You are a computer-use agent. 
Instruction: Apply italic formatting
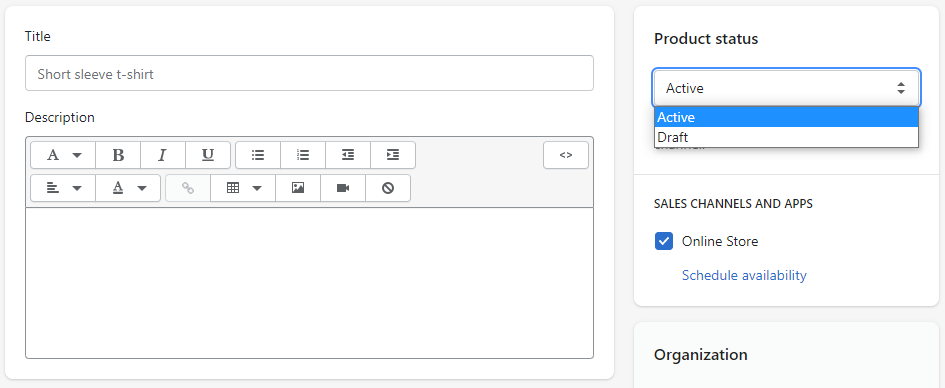tap(163, 155)
